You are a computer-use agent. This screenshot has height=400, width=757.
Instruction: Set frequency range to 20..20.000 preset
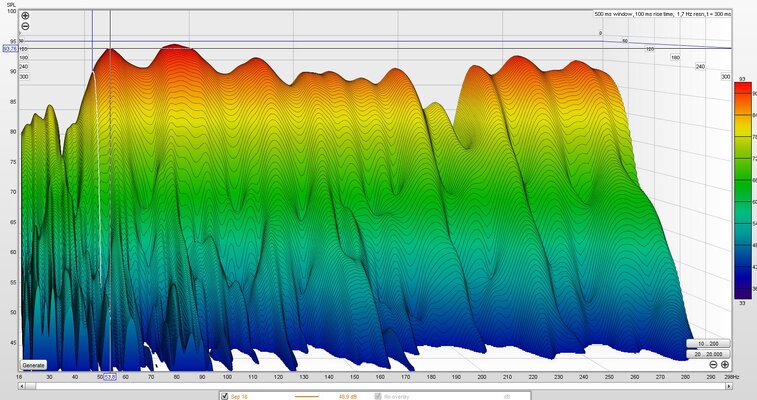[708, 354]
